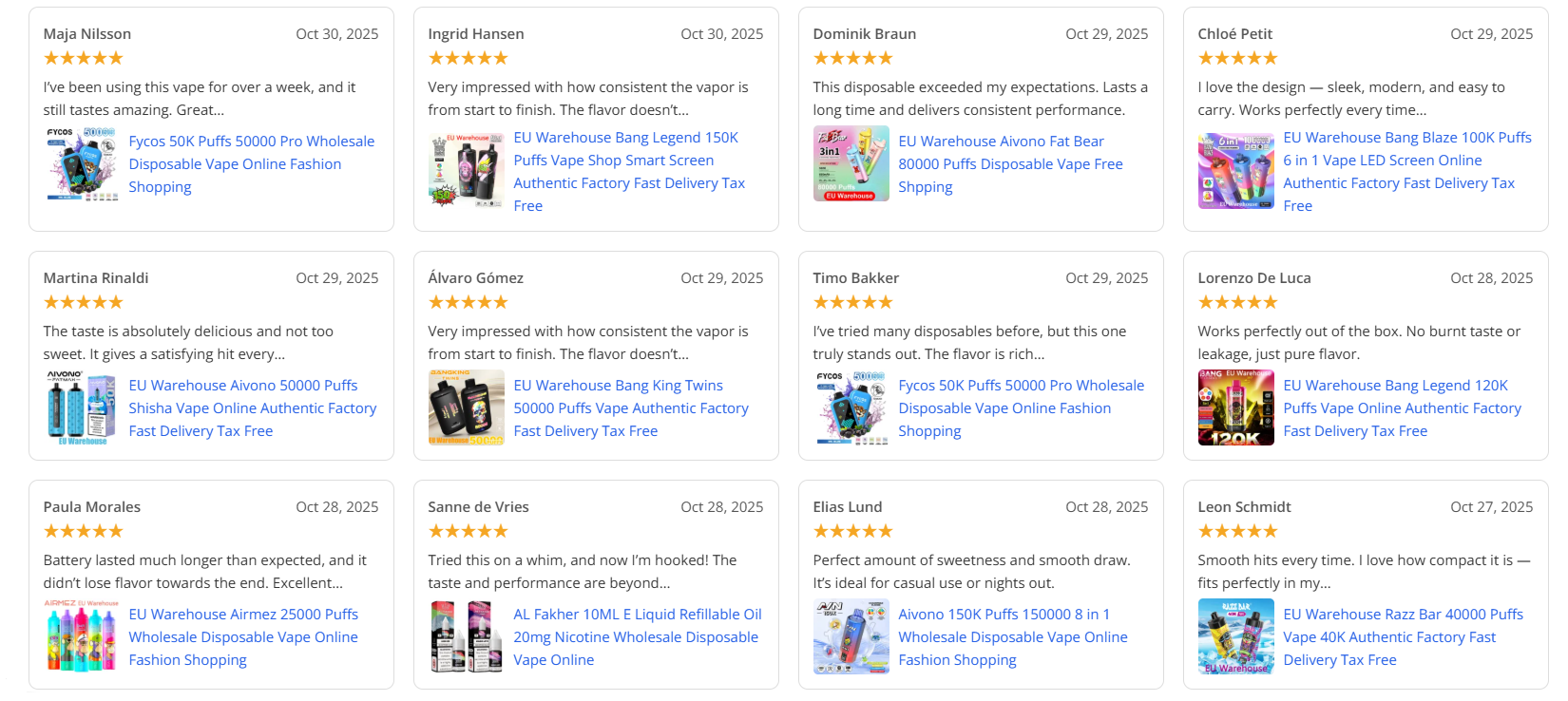Click Aivono 150K product image in Elias Lund's review
The height and width of the screenshot is (701, 1568).
[x=851, y=636]
